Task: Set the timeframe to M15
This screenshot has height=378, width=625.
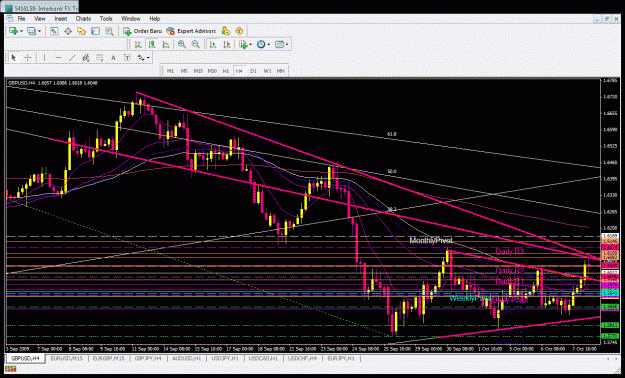Action: (198, 71)
